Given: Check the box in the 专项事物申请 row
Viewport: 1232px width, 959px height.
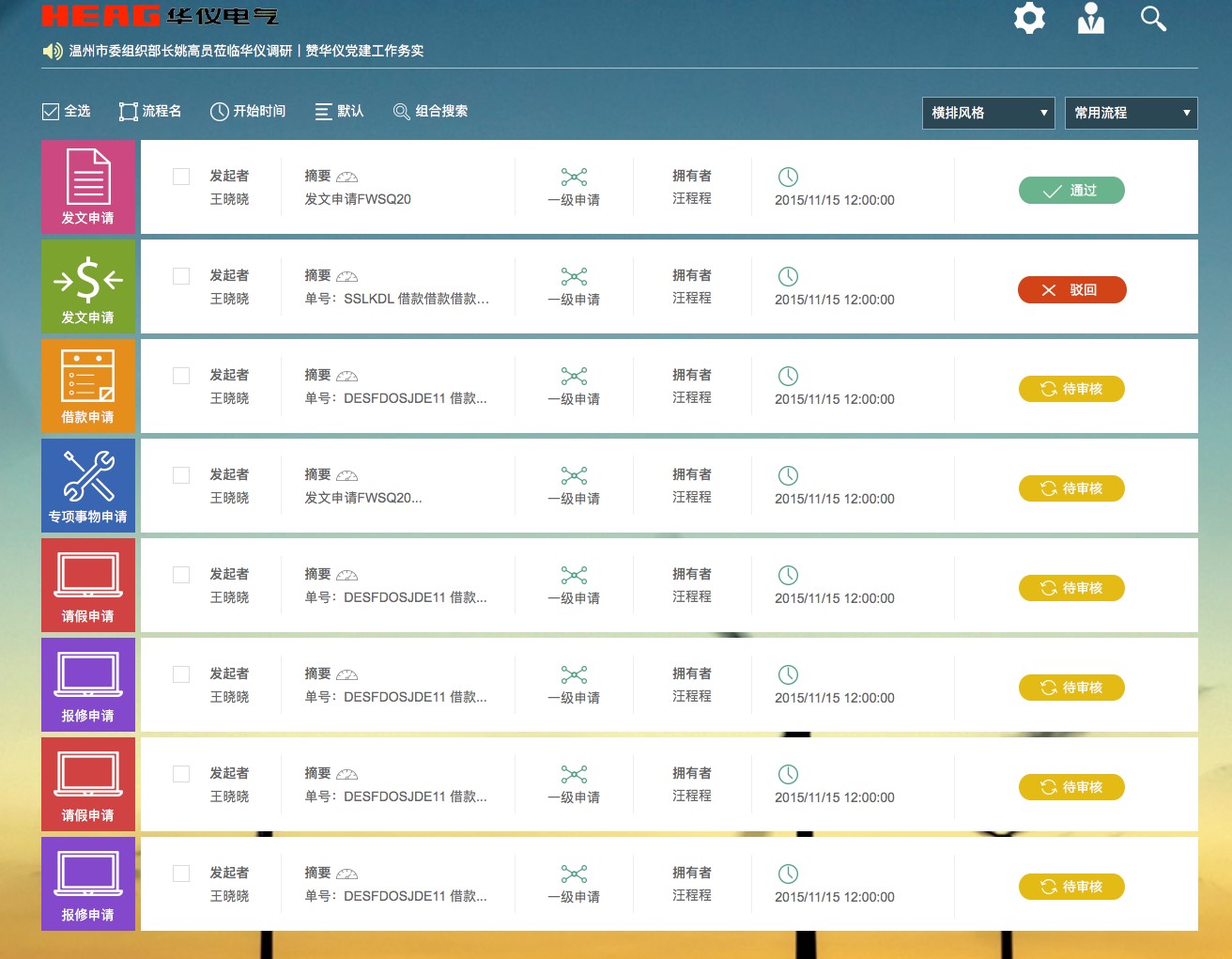Looking at the screenshot, I should pos(181,475).
